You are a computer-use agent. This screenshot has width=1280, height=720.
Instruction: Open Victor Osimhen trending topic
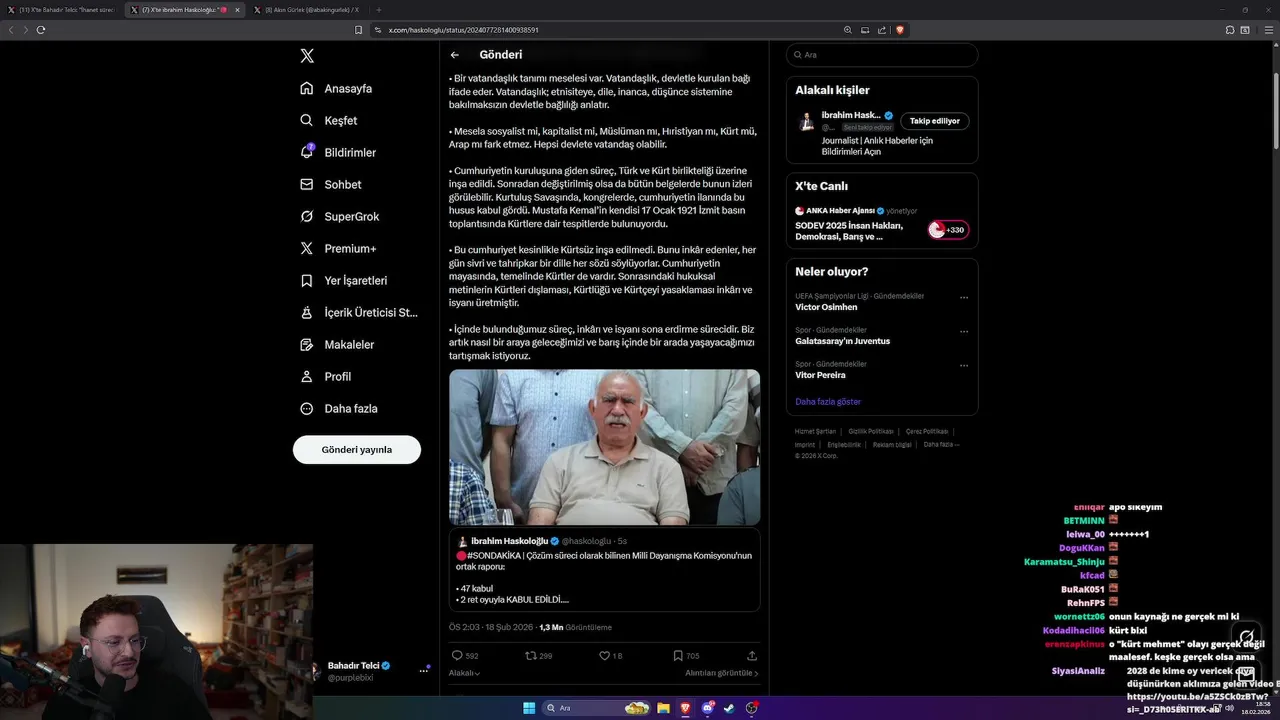point(826,307)
